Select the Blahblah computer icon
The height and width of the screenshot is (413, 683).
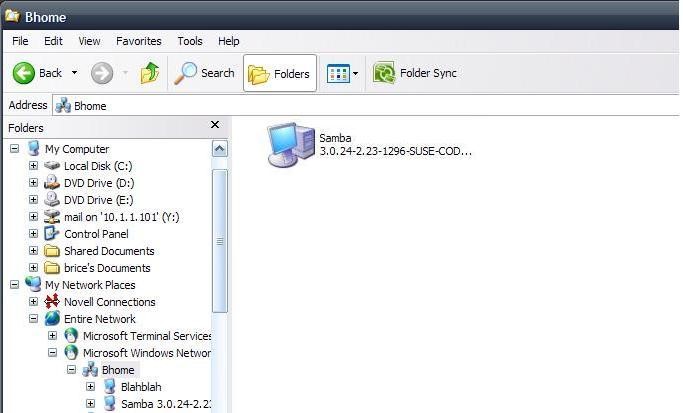coord(109,386)
